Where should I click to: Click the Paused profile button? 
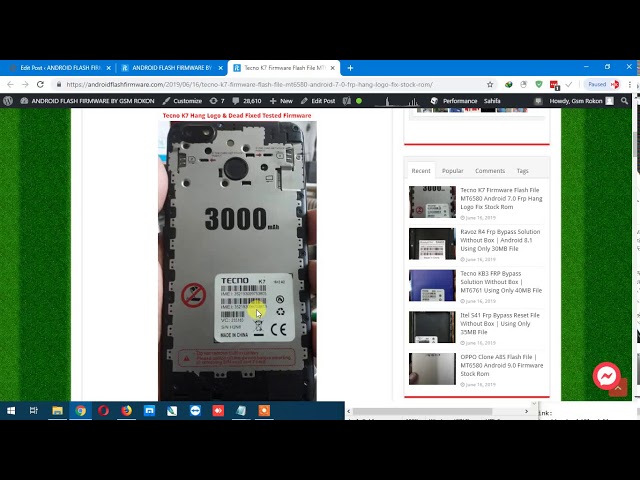click(603, 84)
